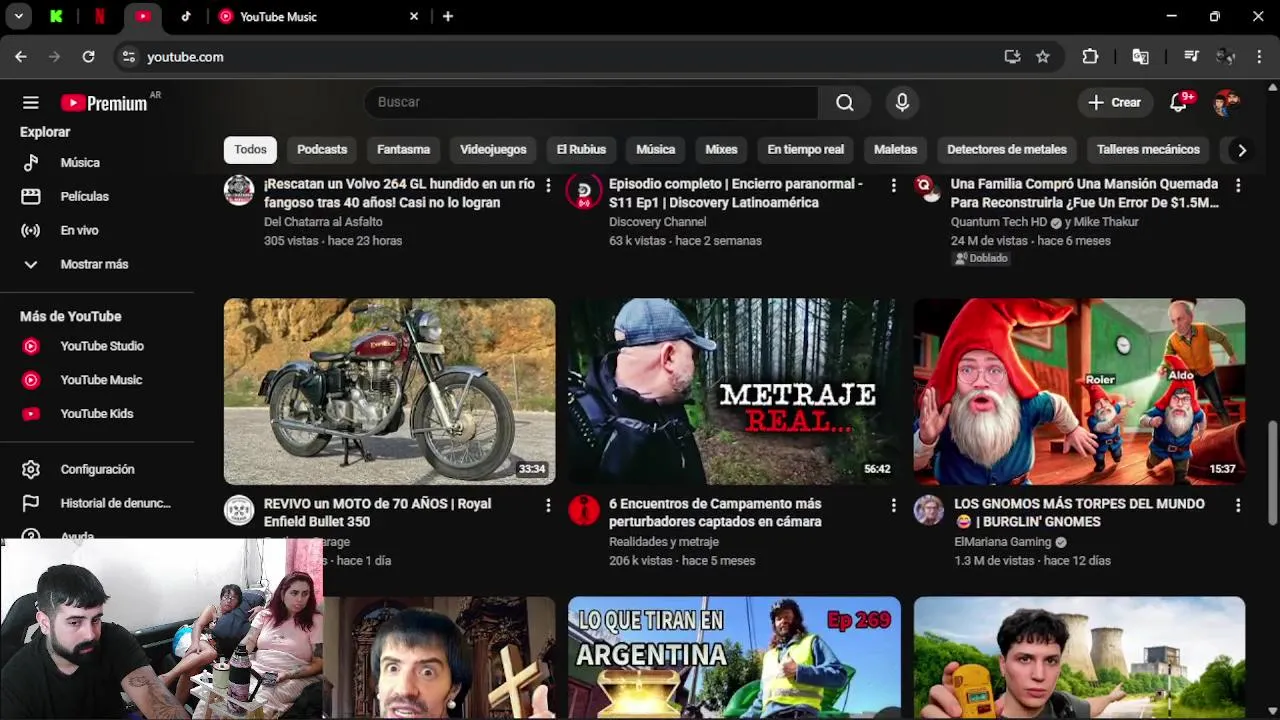Open Discovery Channel avatar
This screenshot has width=1280, height=720.
point(584,190)
